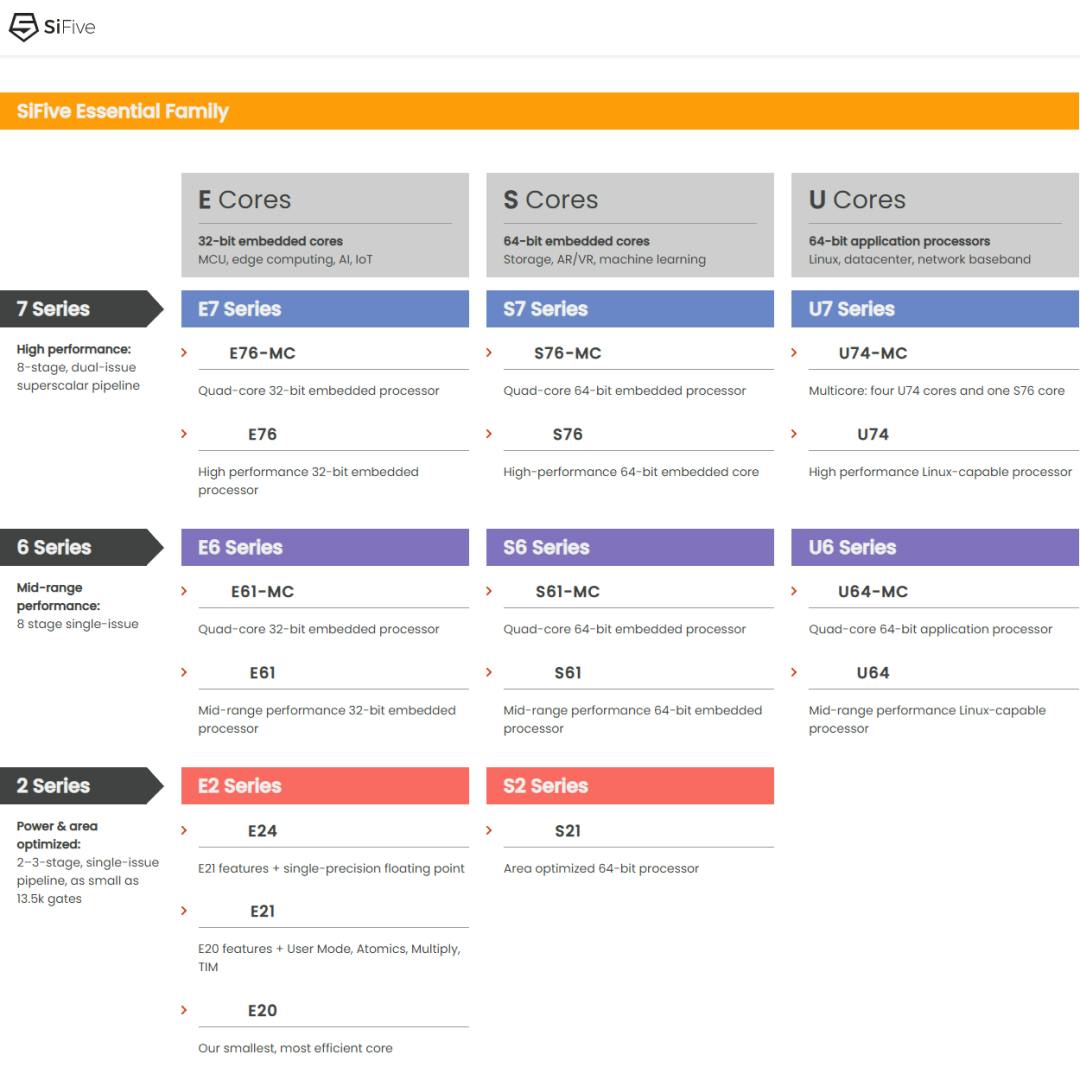The width and height of the screenshot is (1080, 1080).
Task: Click the SiFive logo icon
Action: tap(23, 27)
